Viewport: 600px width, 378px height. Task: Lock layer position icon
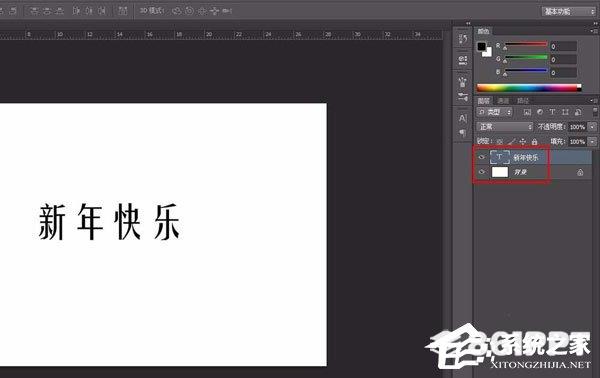click(523, 142)
